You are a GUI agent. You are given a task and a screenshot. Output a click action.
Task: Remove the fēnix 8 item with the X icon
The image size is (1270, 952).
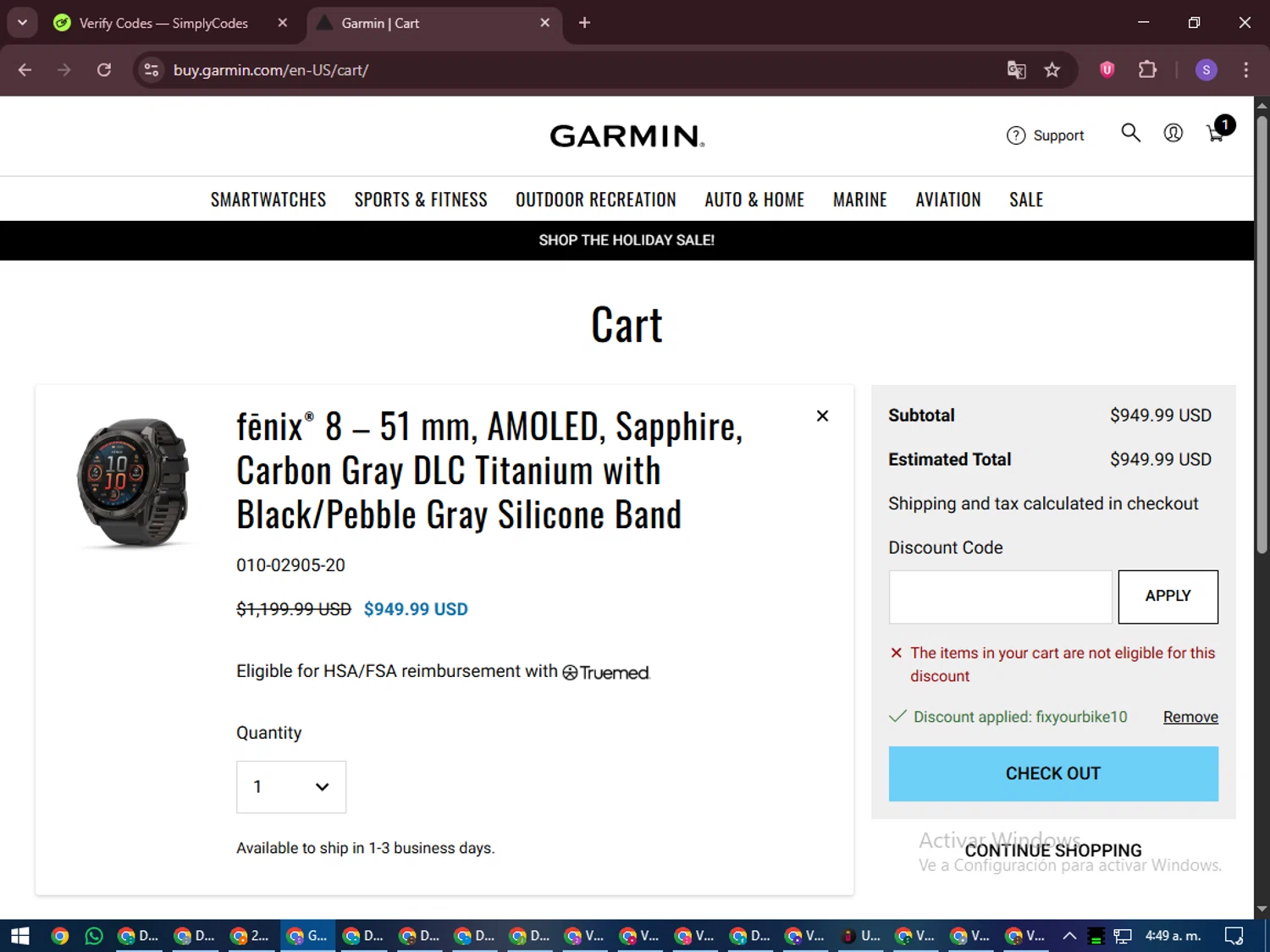pyautogui.click(x=822, y=415)
